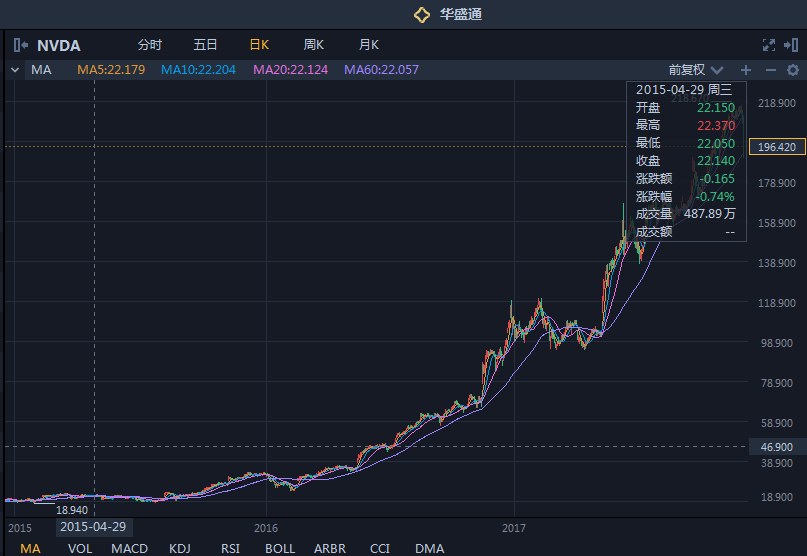Click the 218.900 price axis label
807x556 pixels.
tap(777, 103)
